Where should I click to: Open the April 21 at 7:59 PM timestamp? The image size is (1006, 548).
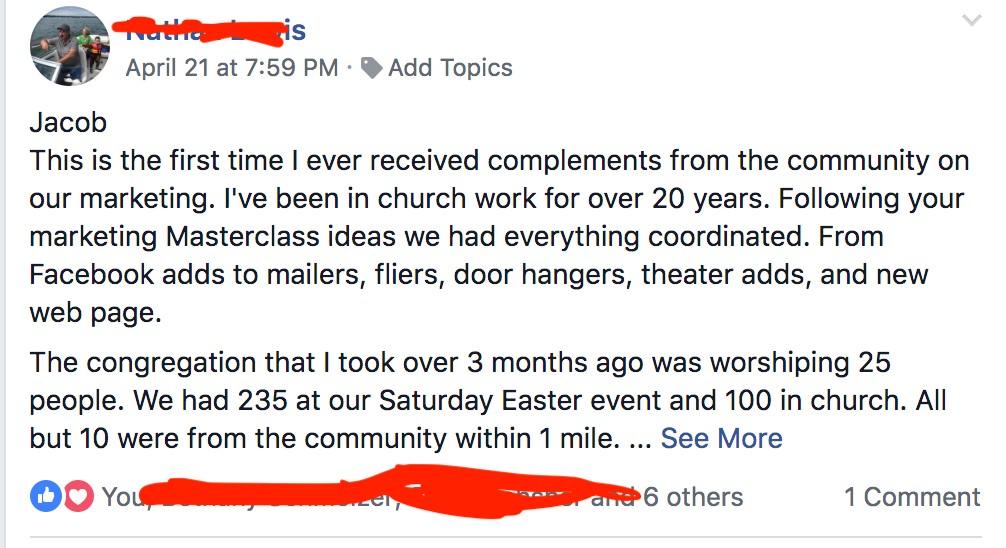tap(231, 68)
